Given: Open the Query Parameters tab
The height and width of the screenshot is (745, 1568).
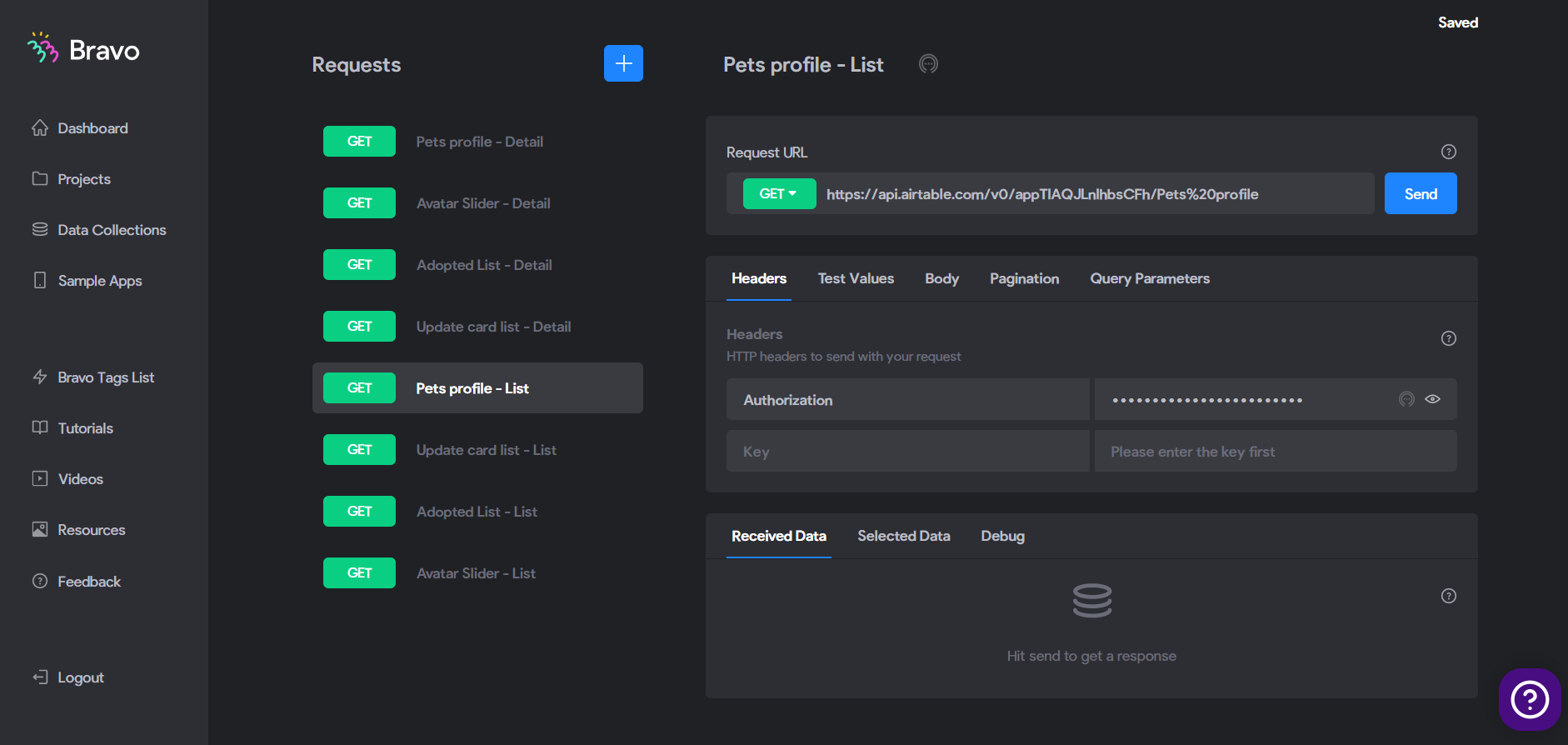Looking at the screenshot, I should click(1150, 278).
